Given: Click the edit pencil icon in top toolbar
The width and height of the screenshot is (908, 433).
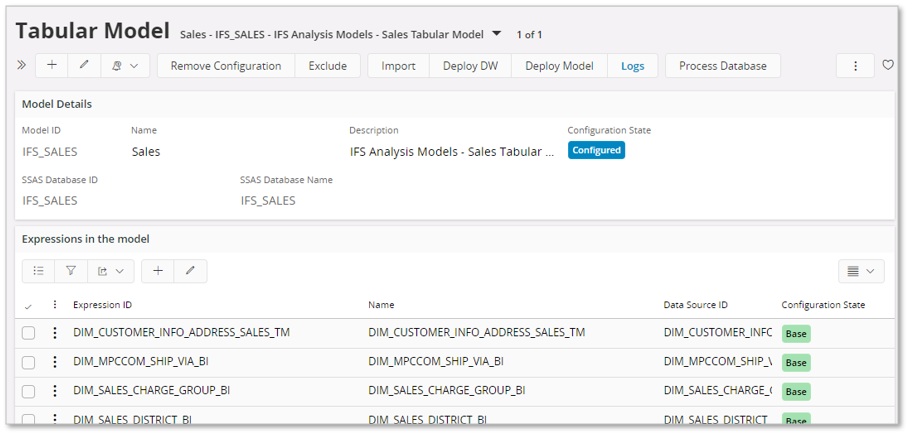Looking at the screenshot, I should point(84,66).
